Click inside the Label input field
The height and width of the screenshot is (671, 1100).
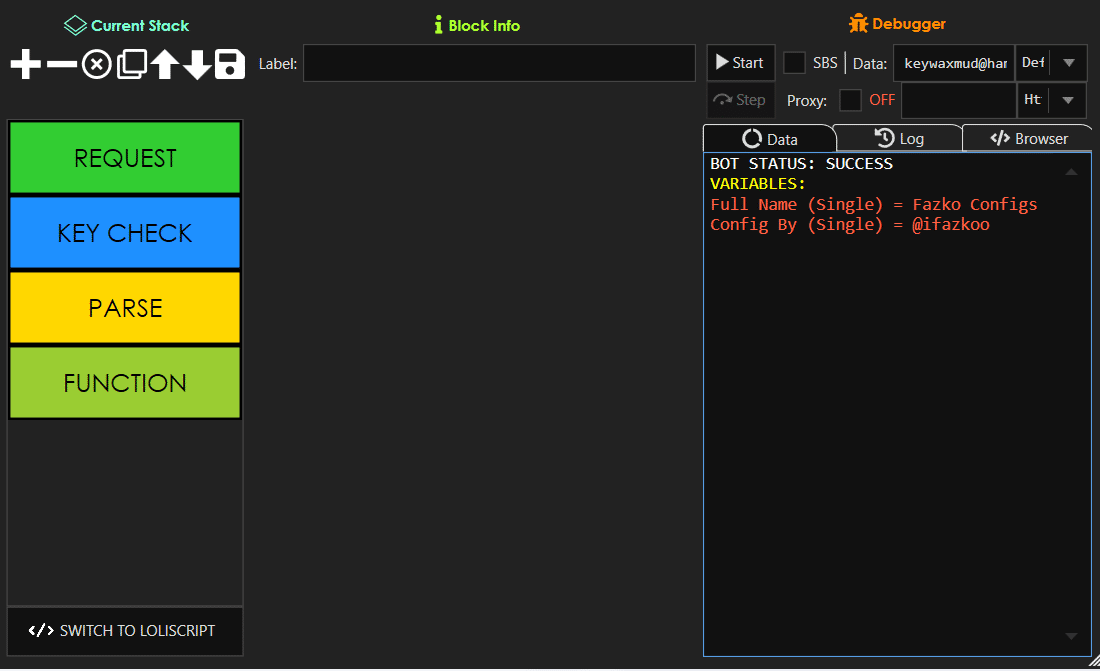coord(499,63)
